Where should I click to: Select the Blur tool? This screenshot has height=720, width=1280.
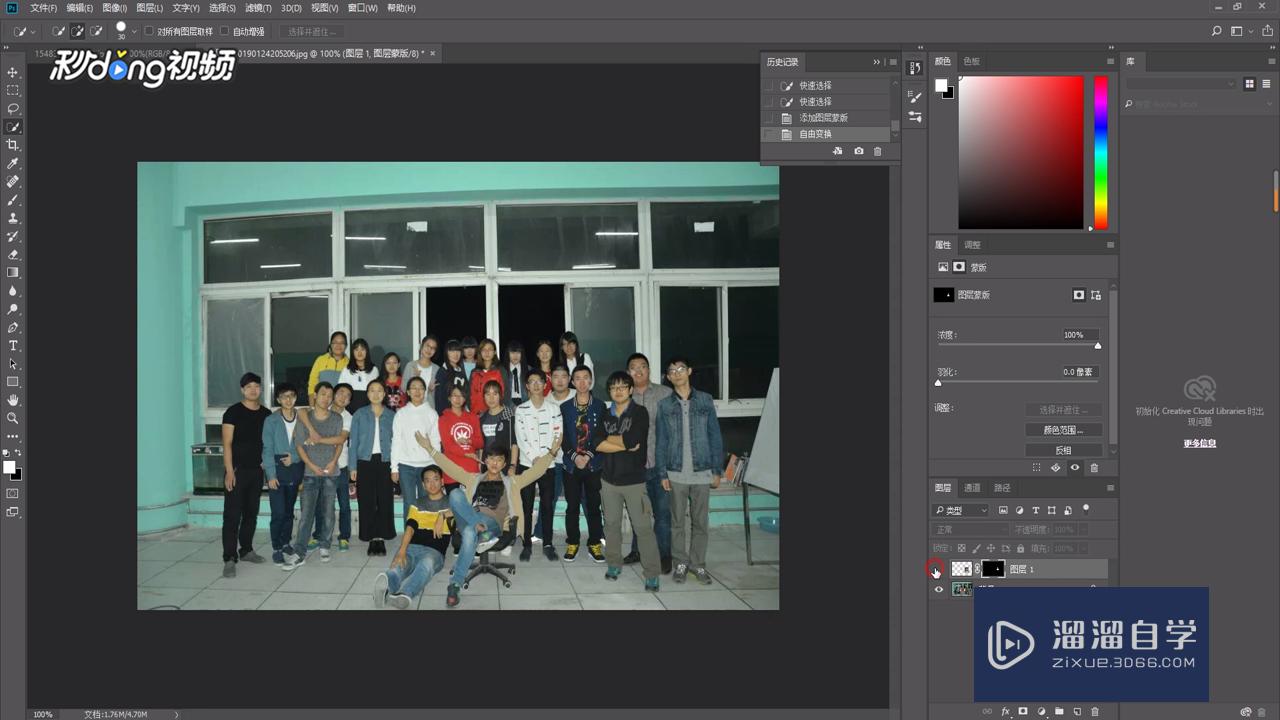(x=13, y=291)
